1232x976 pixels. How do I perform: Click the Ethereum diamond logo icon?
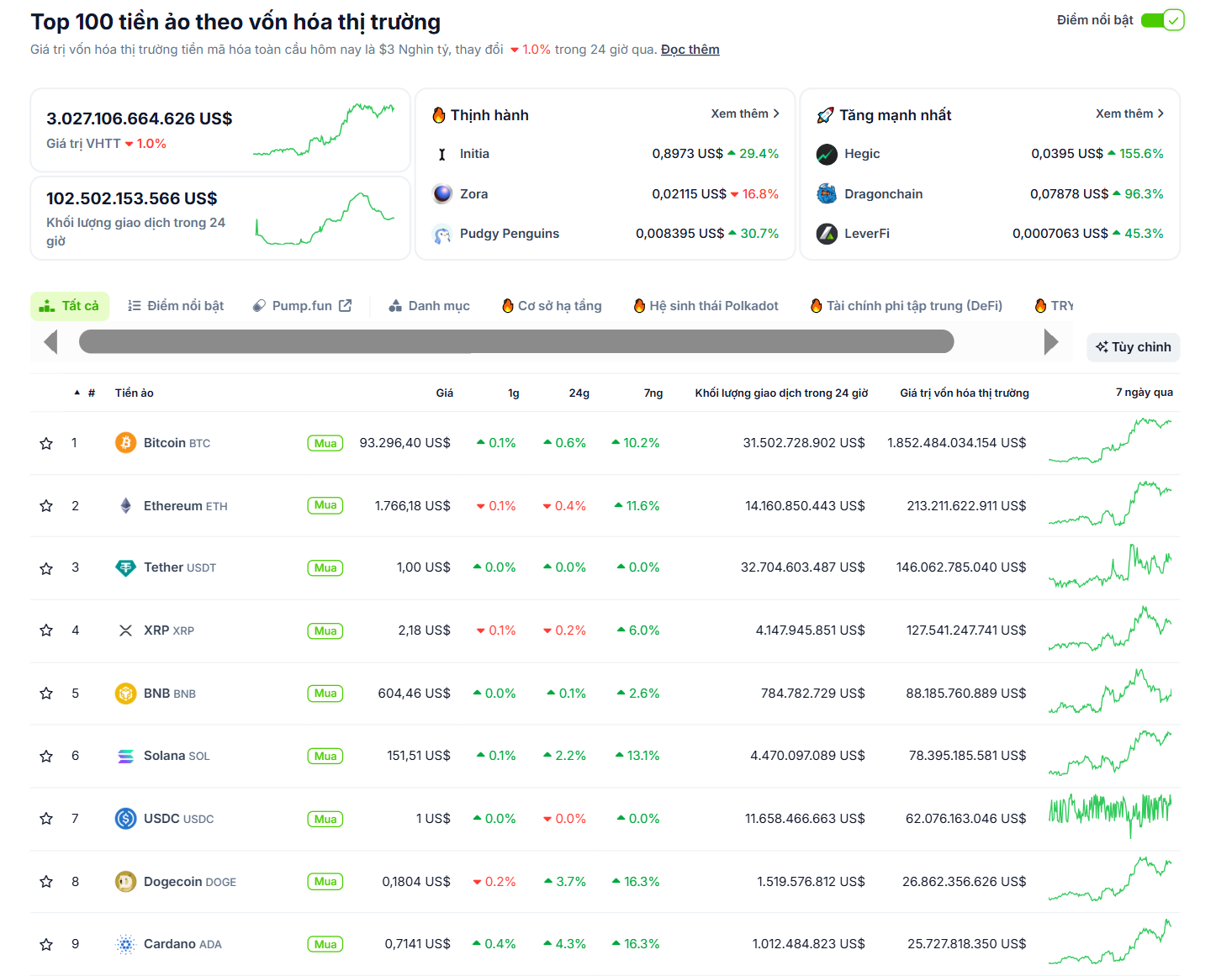tap(125, 505)
